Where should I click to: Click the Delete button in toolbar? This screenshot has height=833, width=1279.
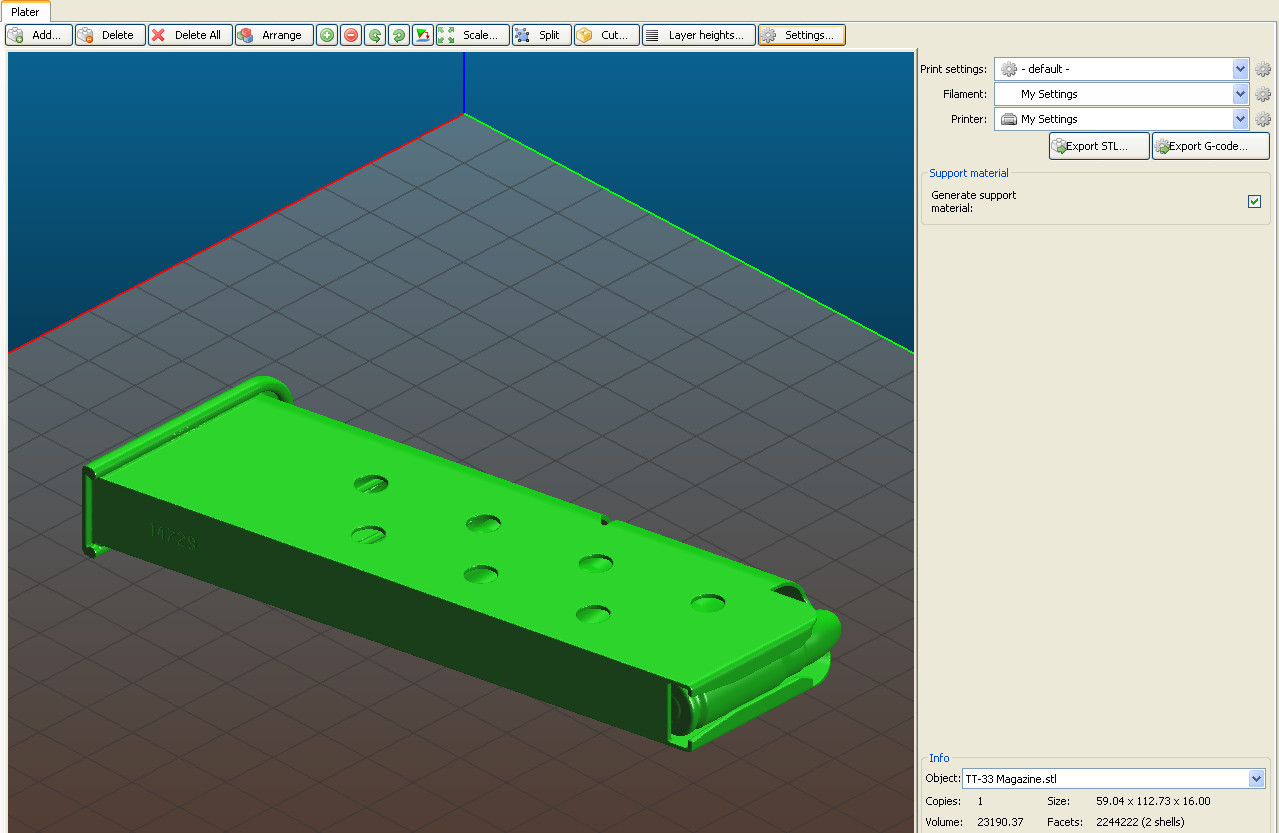[110, 35]
